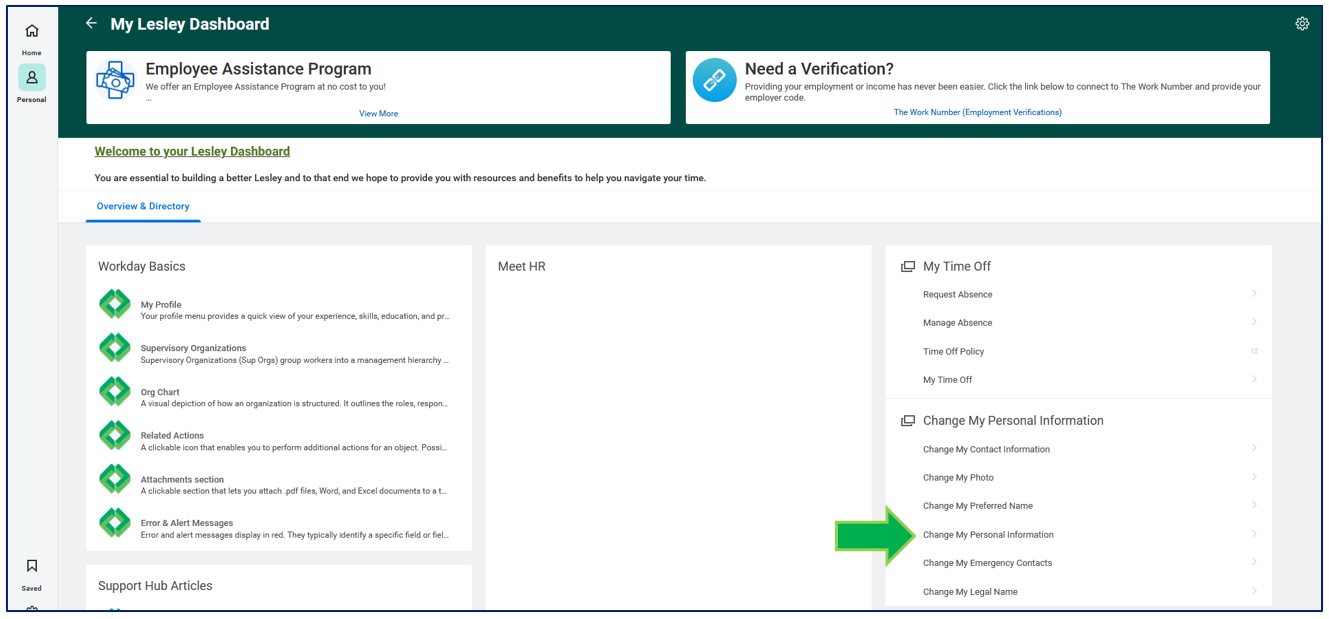
Task: Click Request Absence text
Action: click(x=958, y=295)
